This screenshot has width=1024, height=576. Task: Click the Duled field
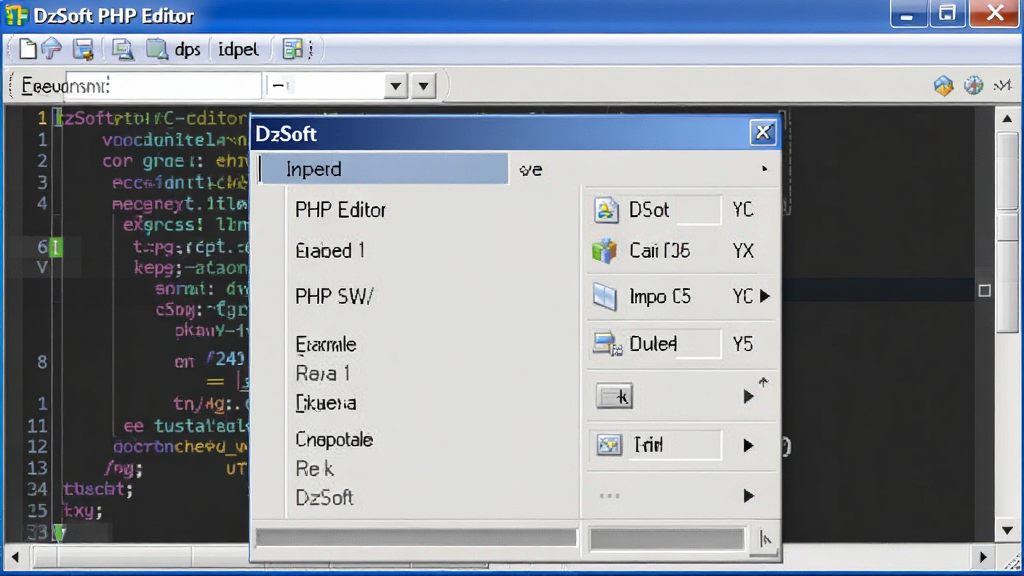coord(673,344)
